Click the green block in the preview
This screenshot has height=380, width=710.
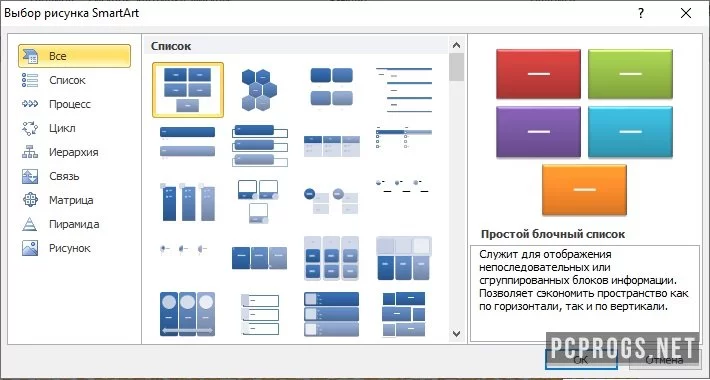pyautogui.click(x=630, y=74)
